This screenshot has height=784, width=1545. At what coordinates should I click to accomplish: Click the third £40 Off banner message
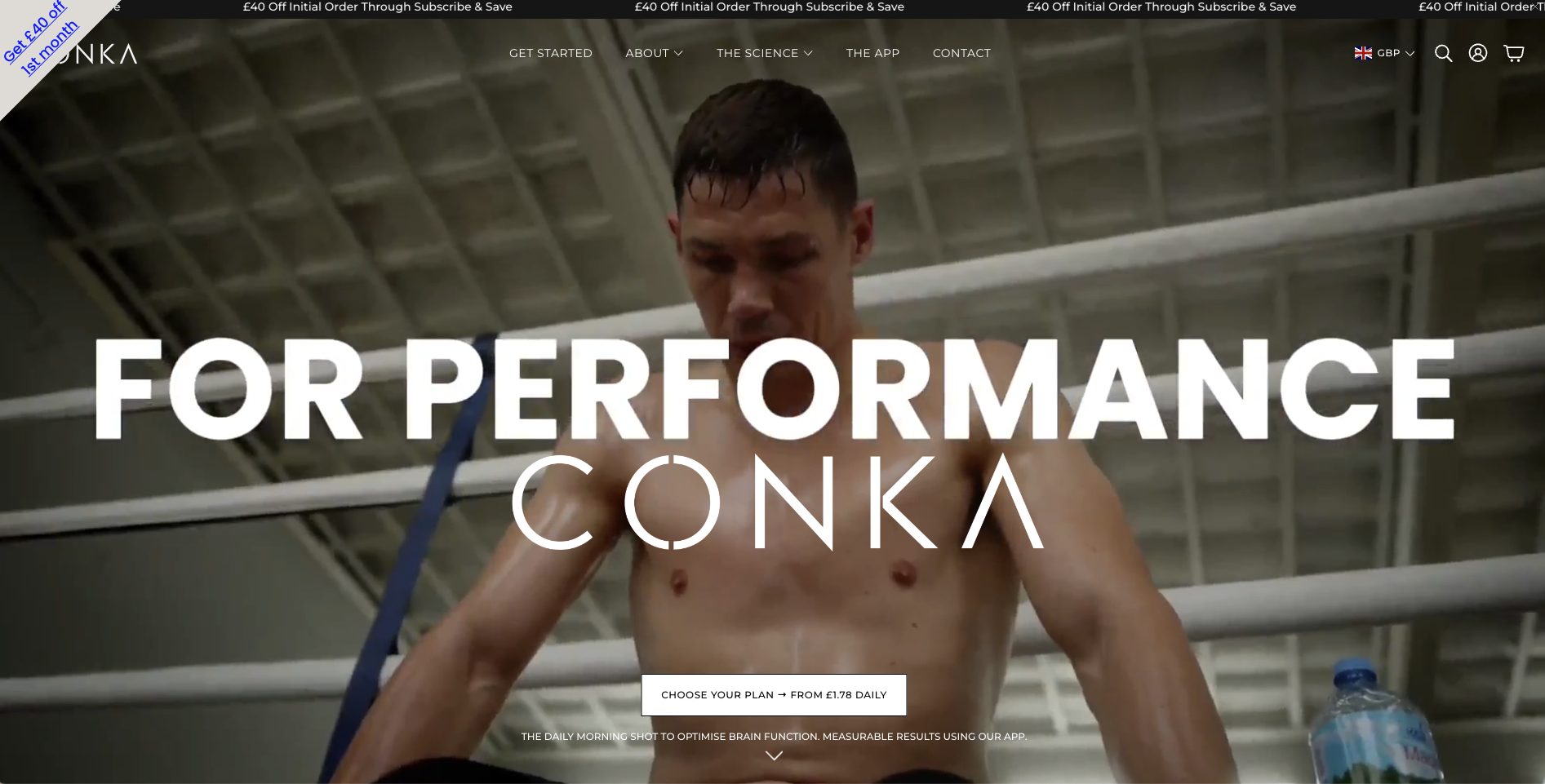tap(1161, 7)
